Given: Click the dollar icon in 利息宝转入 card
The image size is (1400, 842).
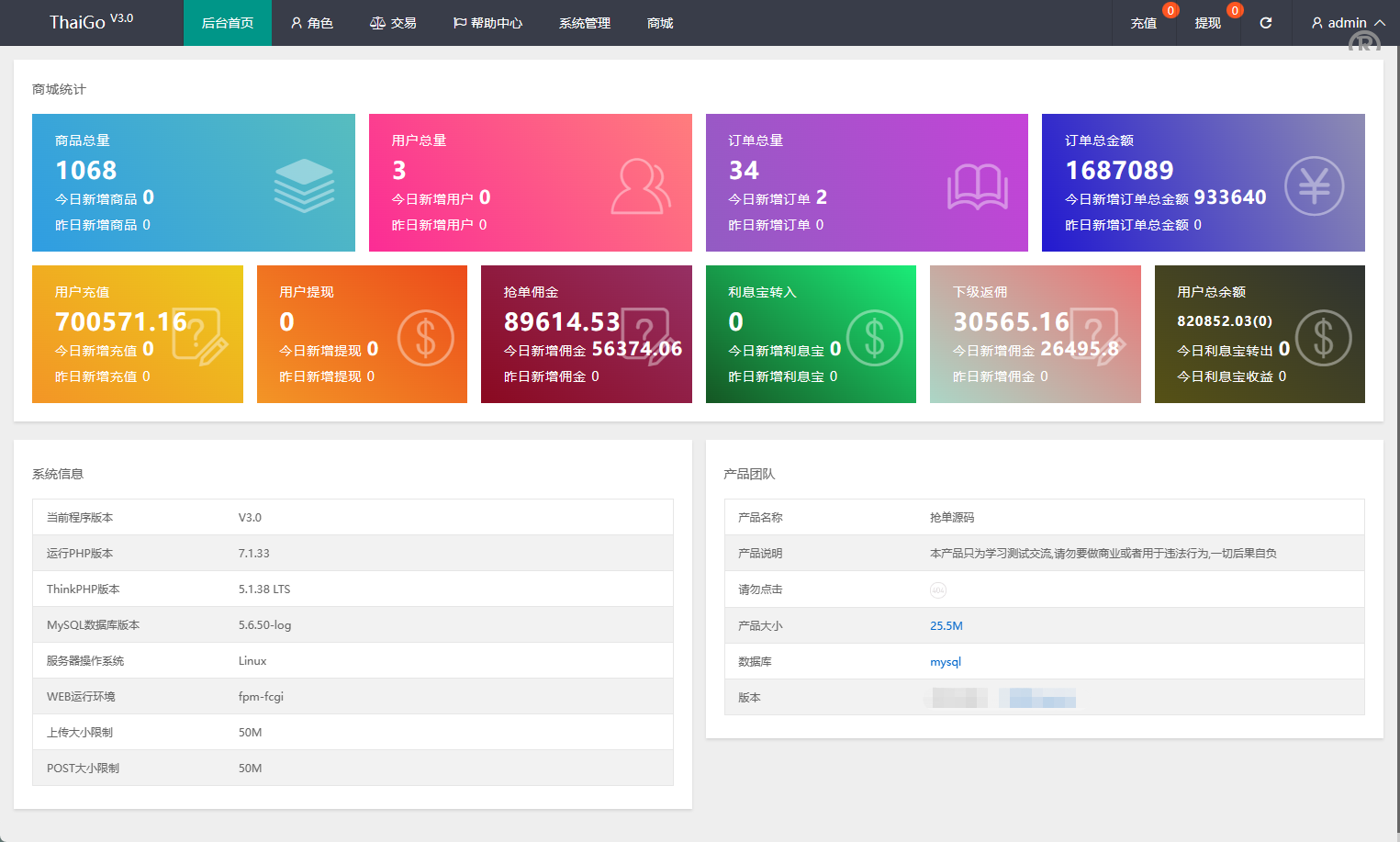Looking at the screenshot, I should point(874,338).
